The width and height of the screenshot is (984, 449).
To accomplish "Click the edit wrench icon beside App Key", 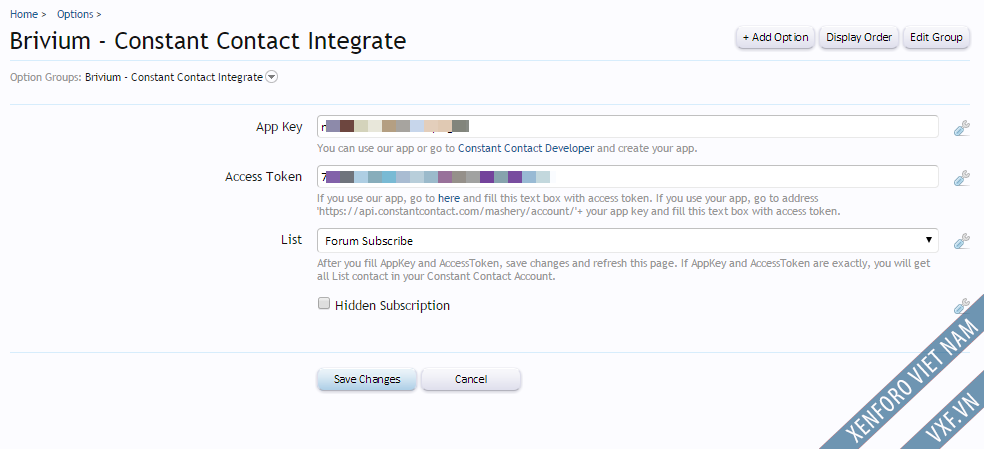I will 961,128.
